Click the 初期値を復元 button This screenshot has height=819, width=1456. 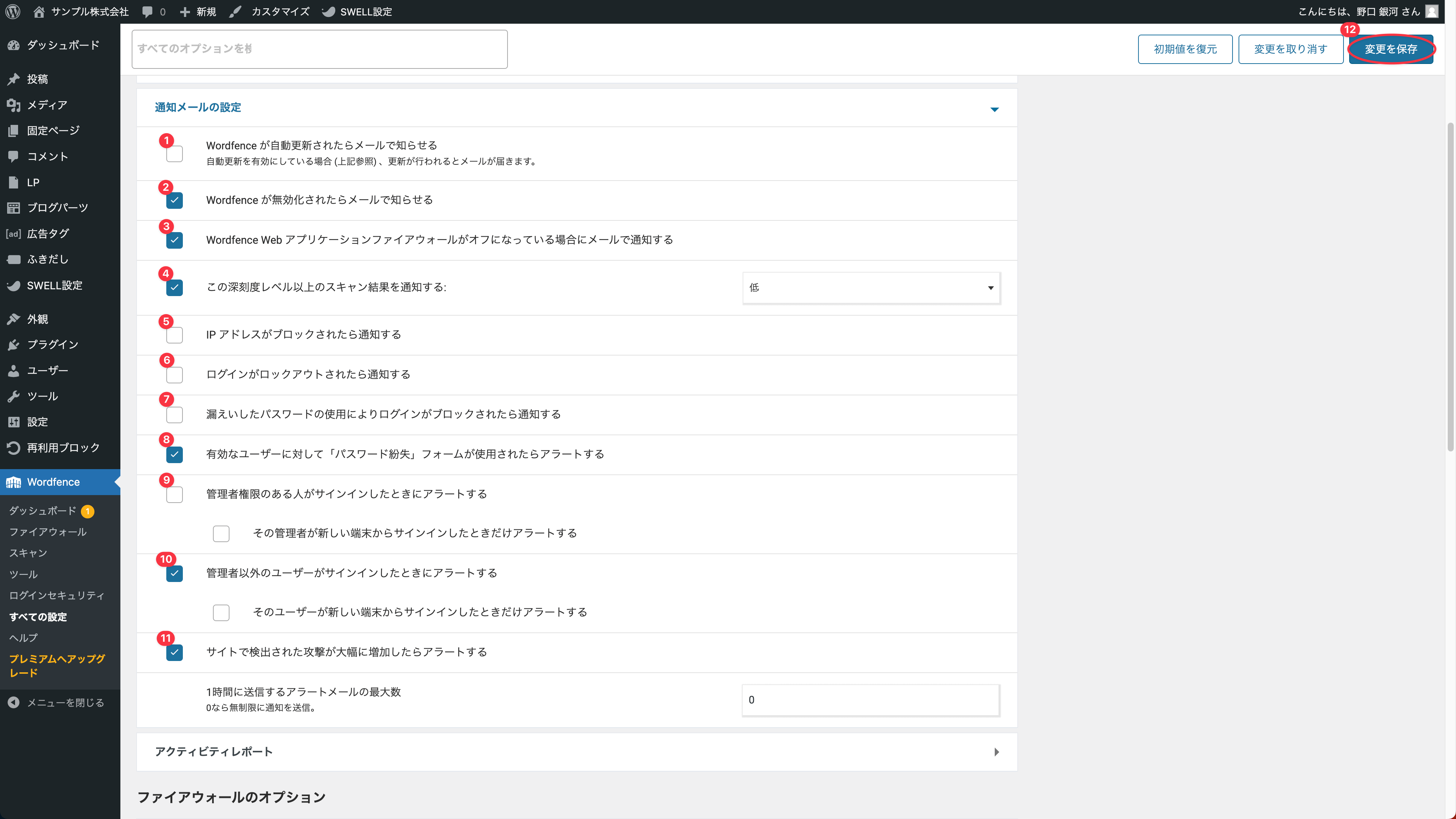click(x=1185, y=49)
